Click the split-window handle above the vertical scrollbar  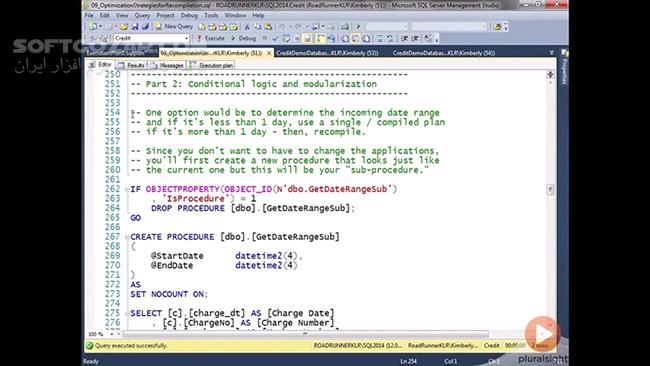550,74
